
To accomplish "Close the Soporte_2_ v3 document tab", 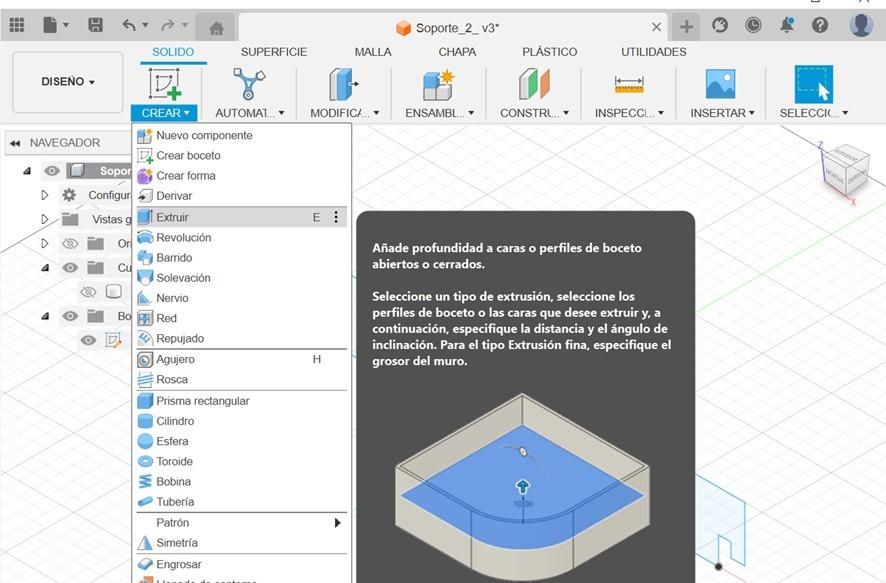I will (x=656, y=27).
